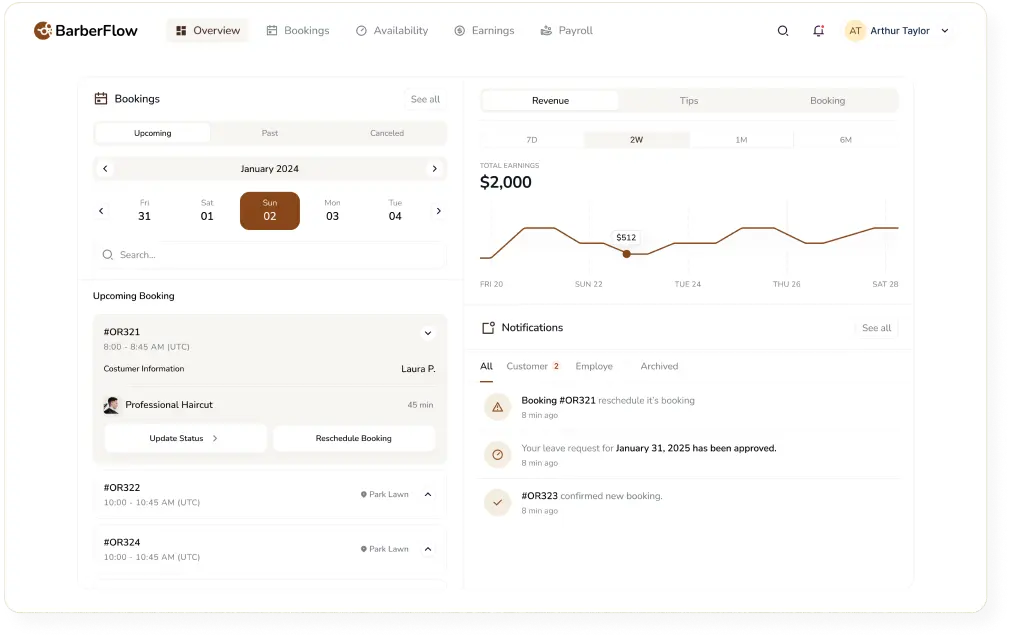Select the 7D time range
1012x640 pixels.
click(x=531, y=140)
